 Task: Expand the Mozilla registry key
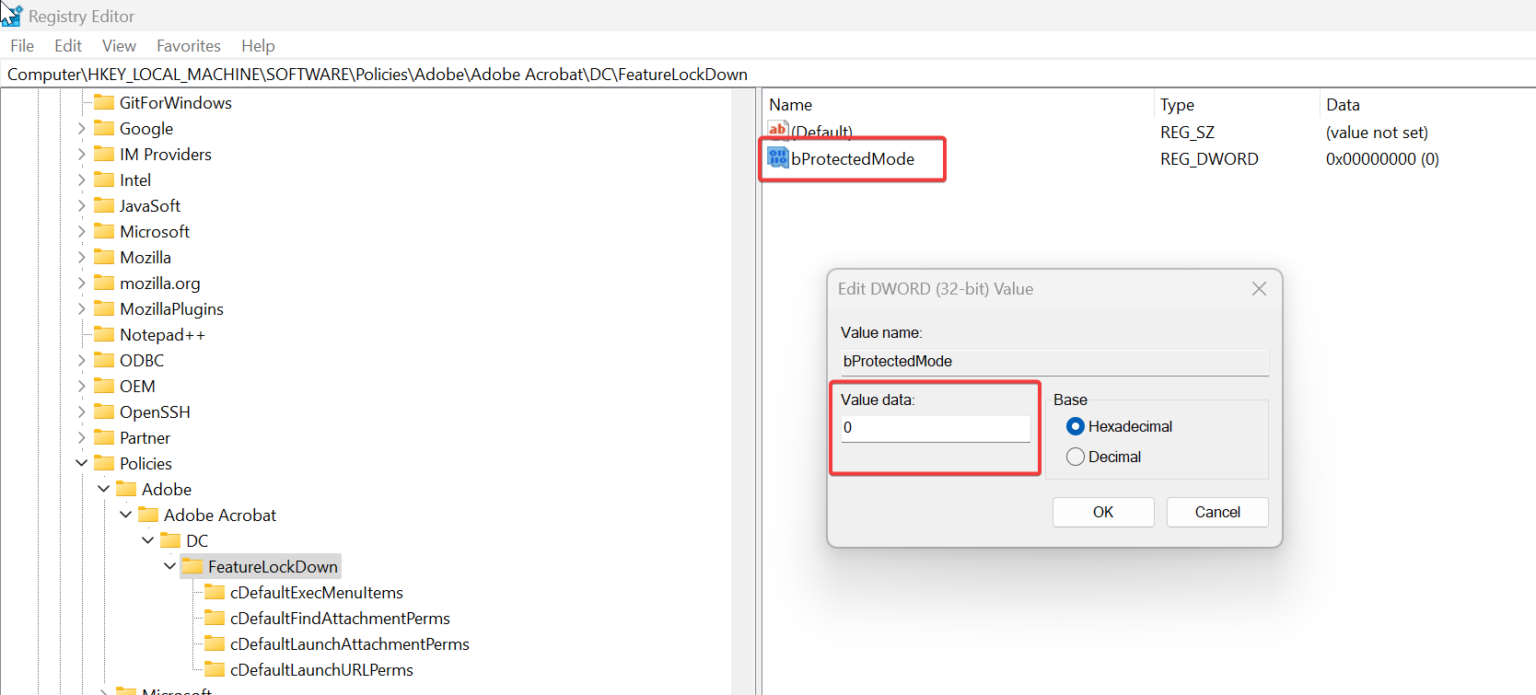[81, 258]
